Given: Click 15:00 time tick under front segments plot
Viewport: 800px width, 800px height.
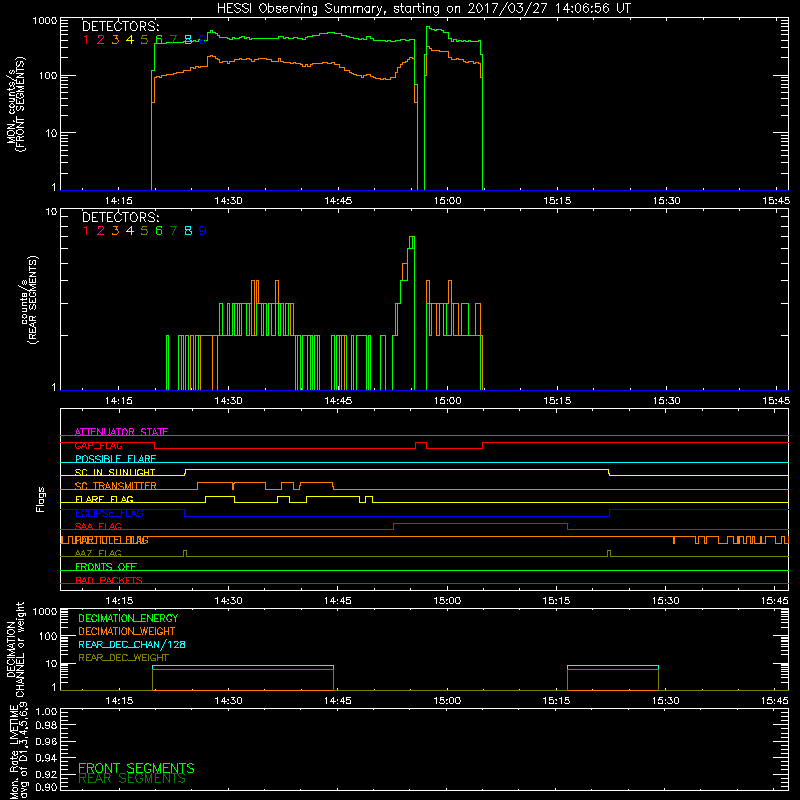Looking at the screenshot, I should coord(447,201).
